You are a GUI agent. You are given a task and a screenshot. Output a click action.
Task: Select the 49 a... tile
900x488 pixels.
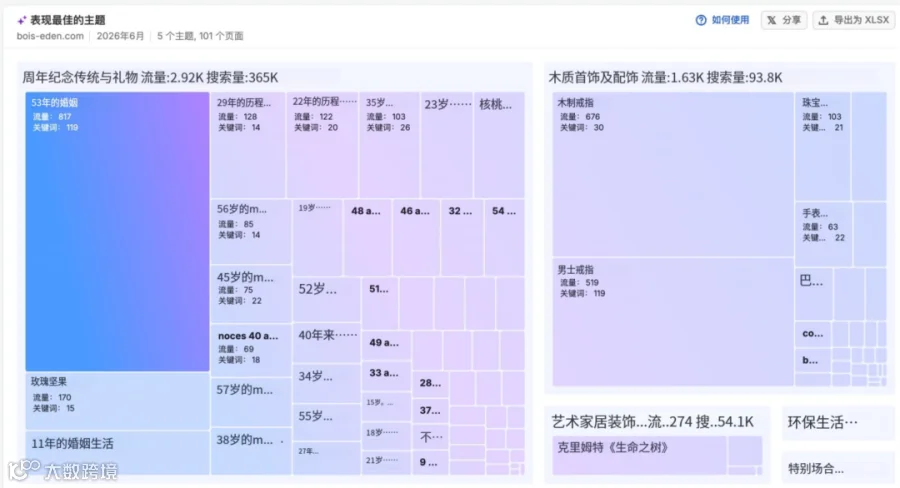pyautogui.click(x=386, y=346)
